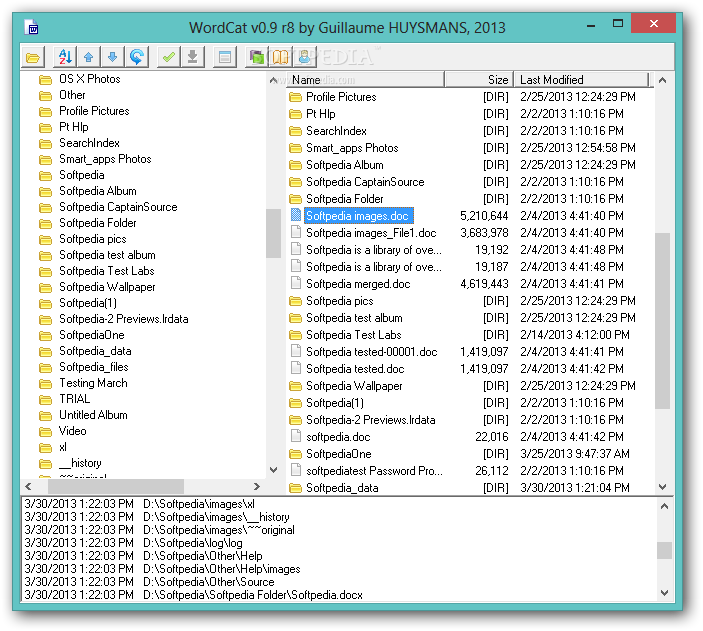Click the window layout toolbar icon

point(225,57)
